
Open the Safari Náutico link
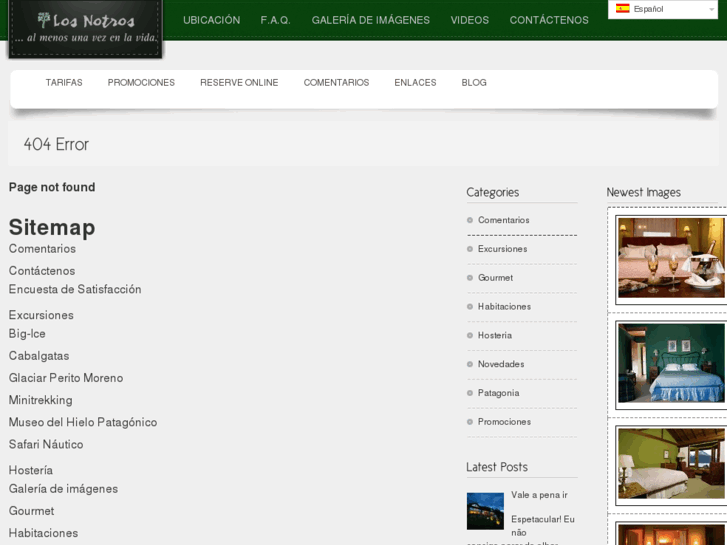coord(46,444)
